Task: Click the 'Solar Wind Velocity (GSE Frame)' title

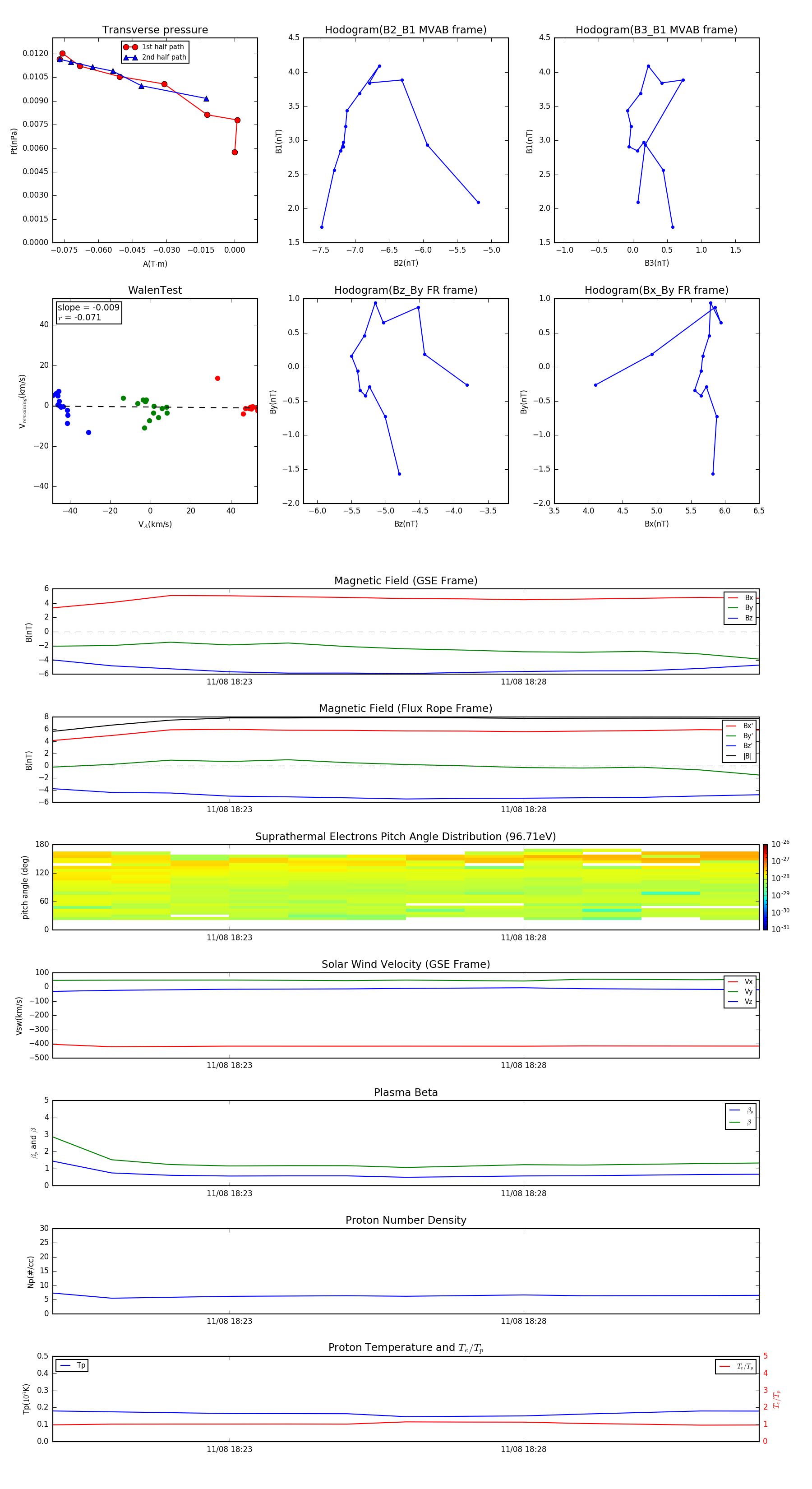Action: pos(406,964)
